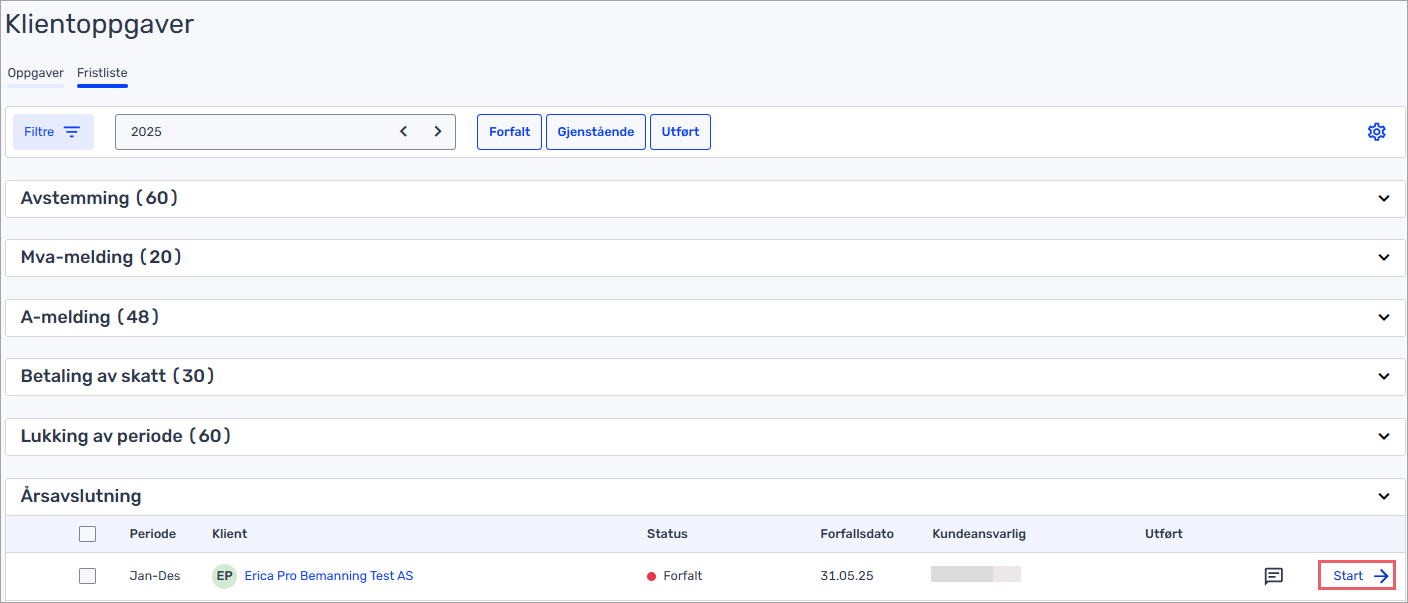The width and height of the screenshot is (1408, 603).
Task: Click the EP client avatar
Action: 225,576
